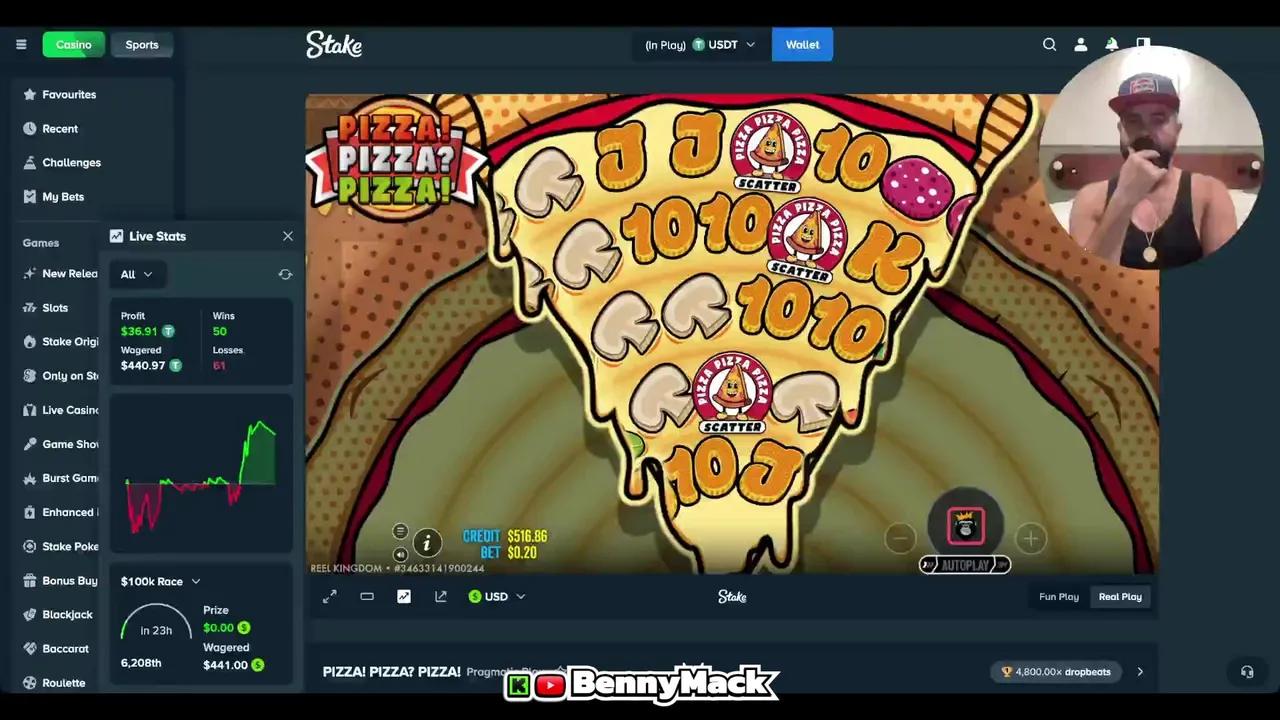
Task: Open the game's hamburger settings menu
Action: tap(400, 531)
